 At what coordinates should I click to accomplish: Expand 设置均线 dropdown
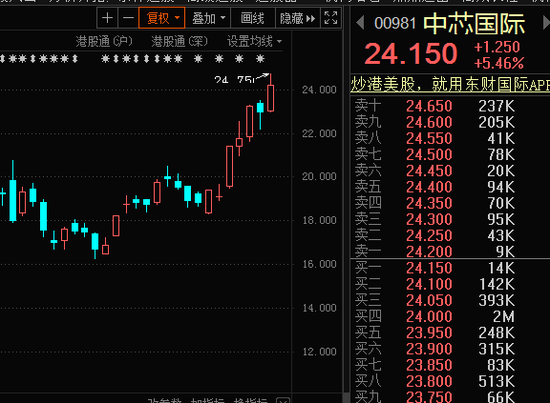click(x=254, y=41)
